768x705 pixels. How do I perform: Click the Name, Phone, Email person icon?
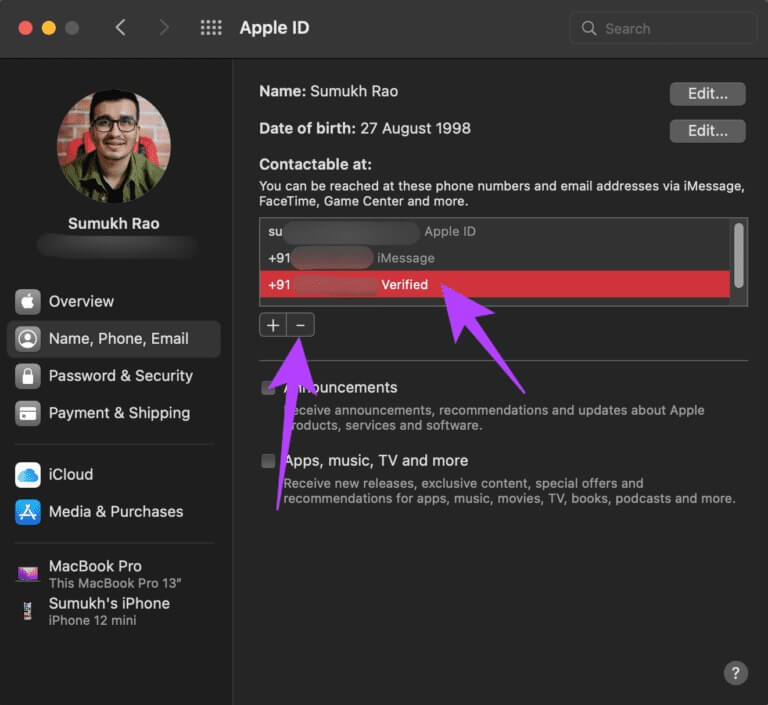(x=27, y=339)
